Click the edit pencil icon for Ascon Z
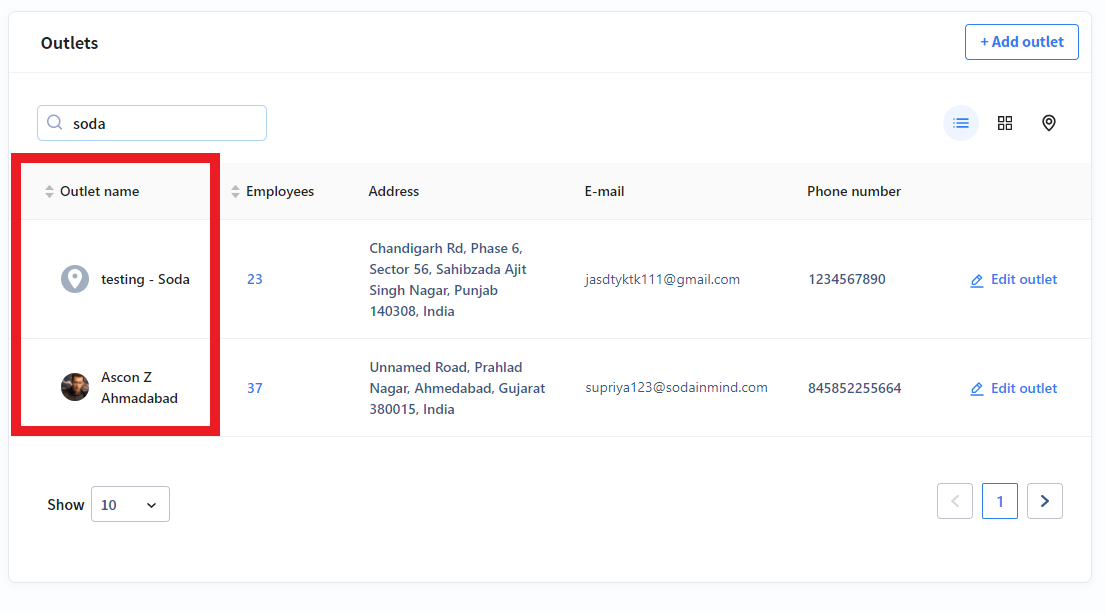The width and height of the screenshot is (1106, 613). 977,388
